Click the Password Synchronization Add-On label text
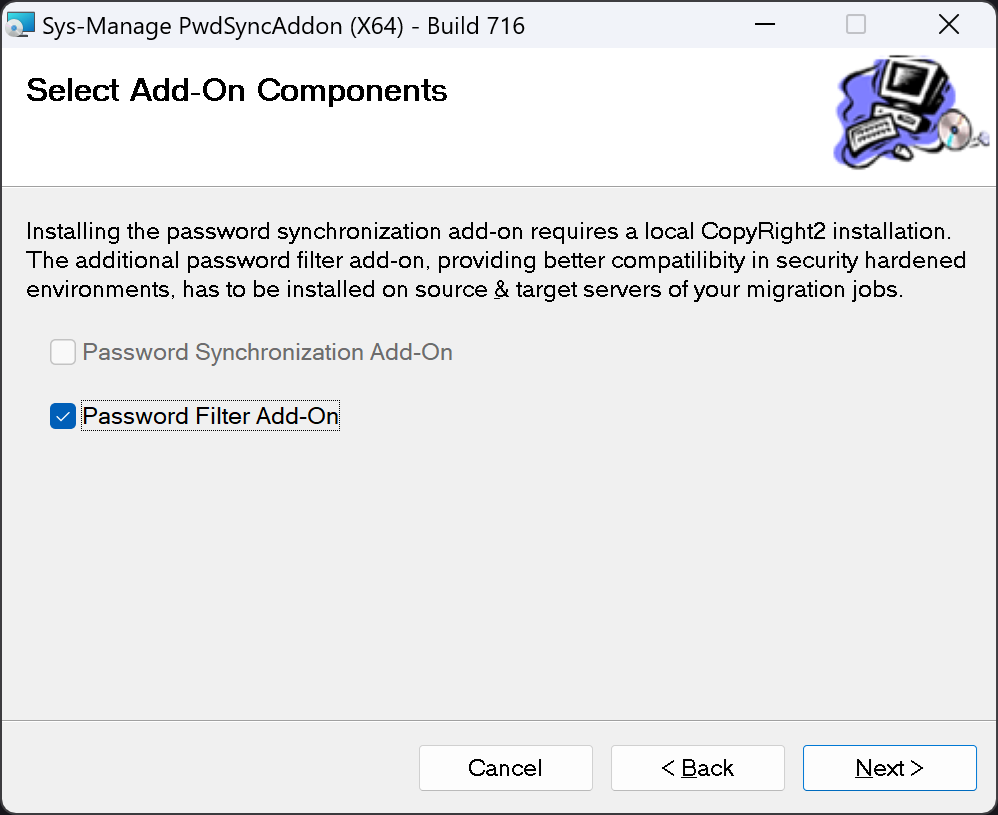The width and height of the screenshot is (998, 815). coord(267,352)
